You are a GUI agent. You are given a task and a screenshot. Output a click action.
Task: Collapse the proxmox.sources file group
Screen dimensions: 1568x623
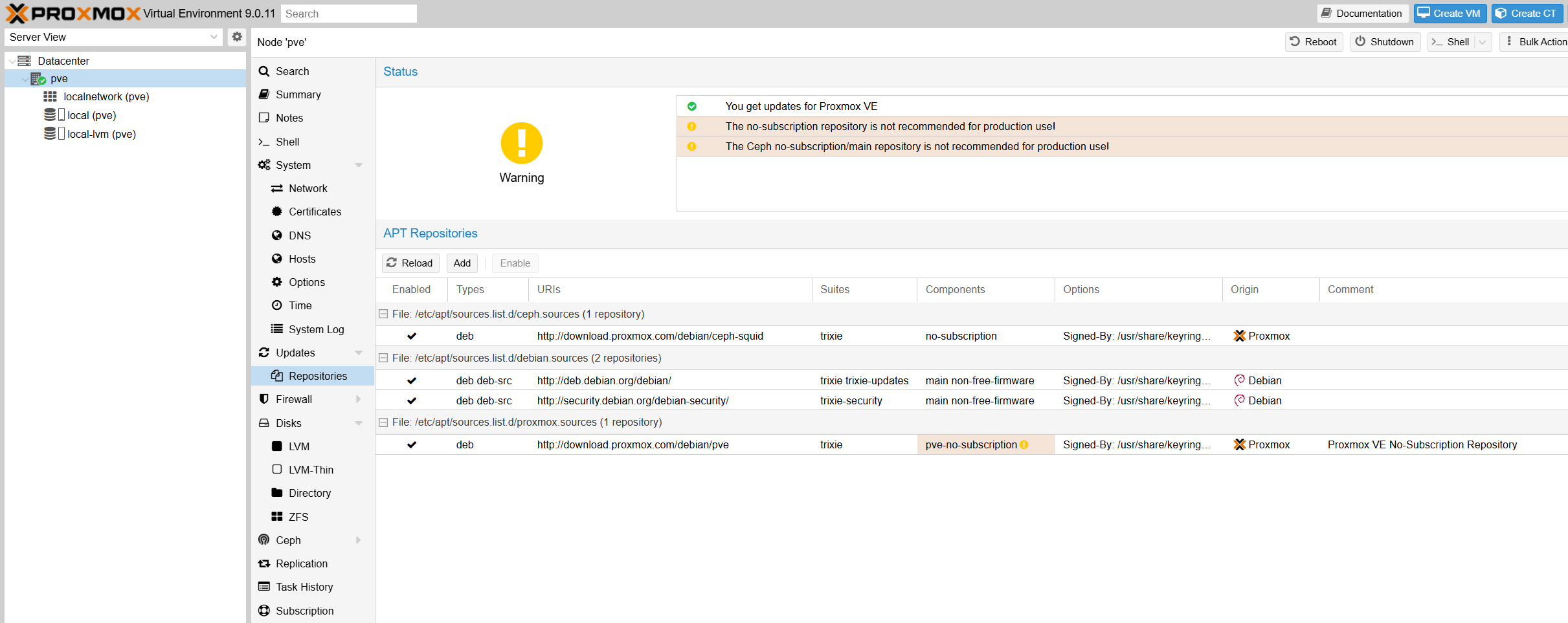[383, 422]
